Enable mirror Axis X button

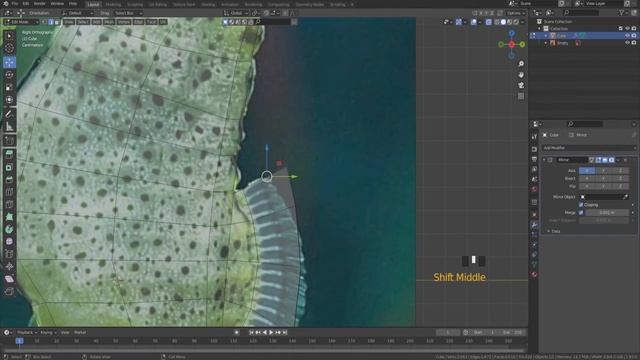(x=587, y=171)
